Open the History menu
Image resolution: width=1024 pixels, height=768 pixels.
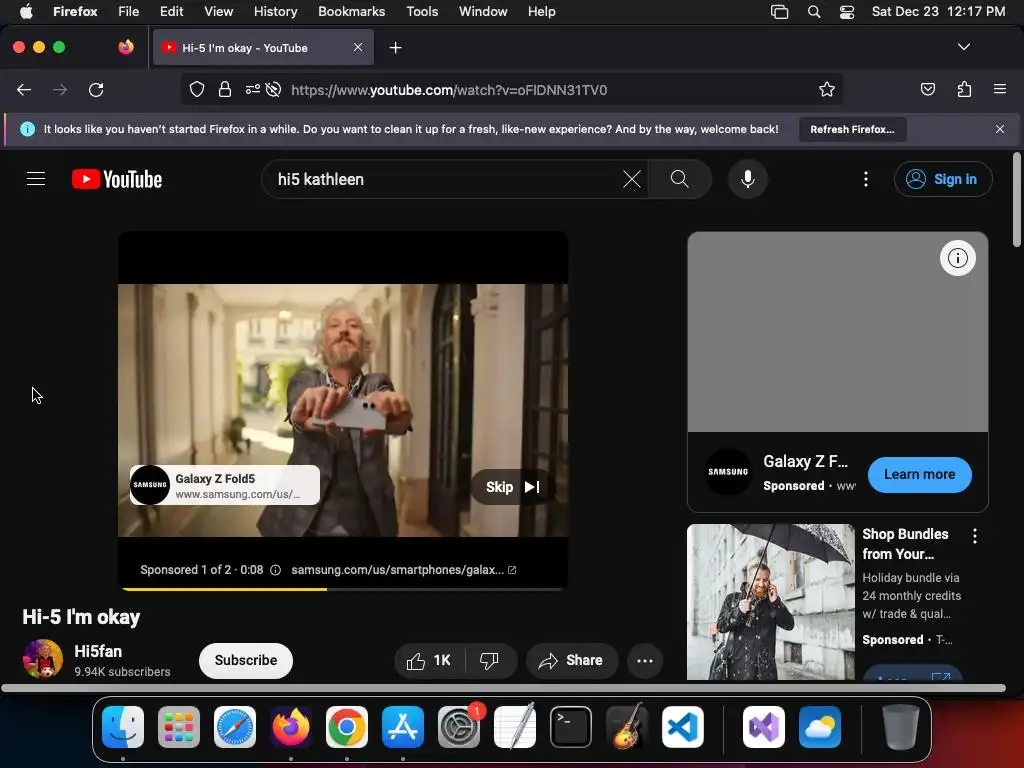pyautogui.click(x=275, y=11)
